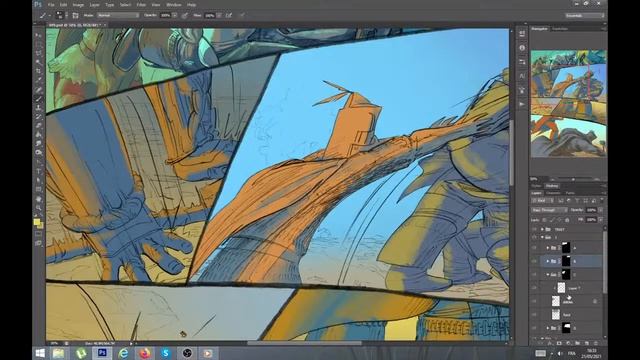The image size is (640, 360).
Task: Change screen mode via toolbox icon
Action: (39, 243)
